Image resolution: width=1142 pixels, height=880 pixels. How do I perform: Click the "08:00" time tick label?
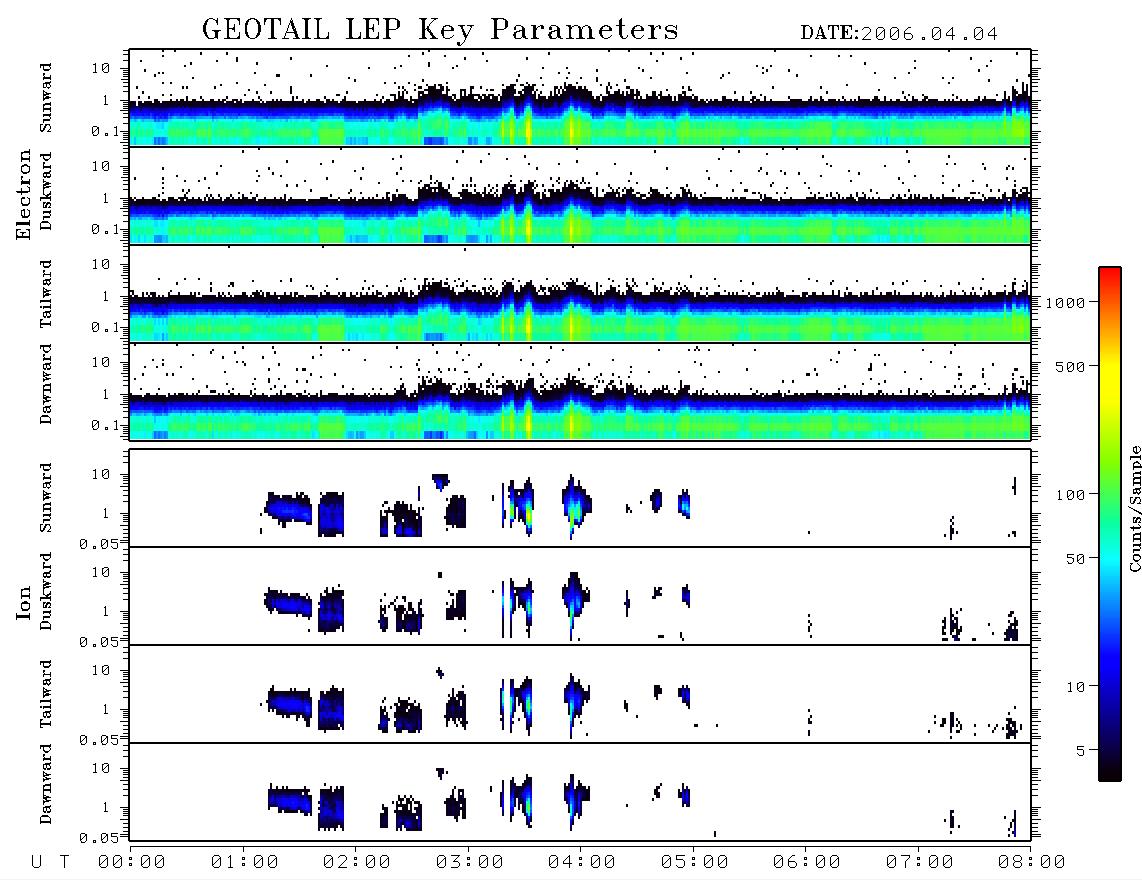click(x=1032, y=862)
